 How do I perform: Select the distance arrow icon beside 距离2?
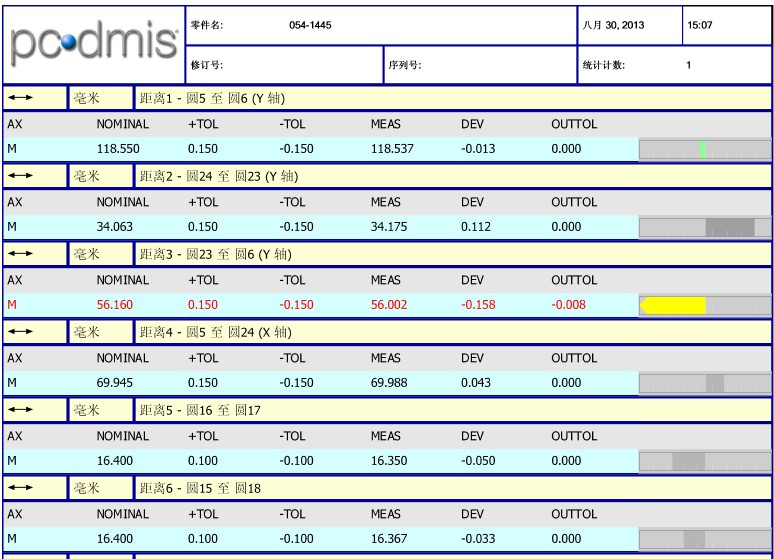click(20, 176)
